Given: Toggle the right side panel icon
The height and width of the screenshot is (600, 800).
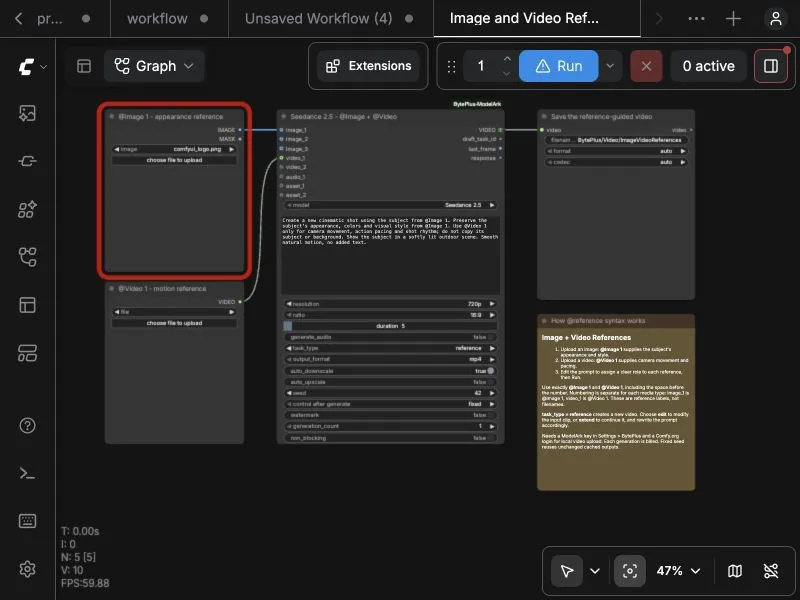Looking at the screenshot, I should [771, 66].
